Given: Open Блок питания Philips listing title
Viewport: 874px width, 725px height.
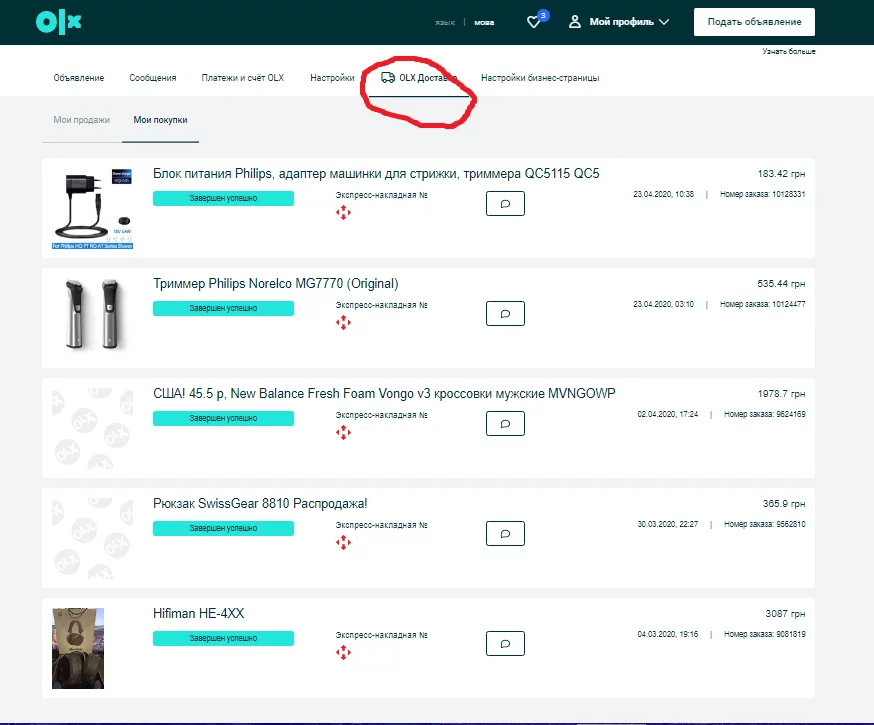Looking at the screenshot, I should 376,174.
